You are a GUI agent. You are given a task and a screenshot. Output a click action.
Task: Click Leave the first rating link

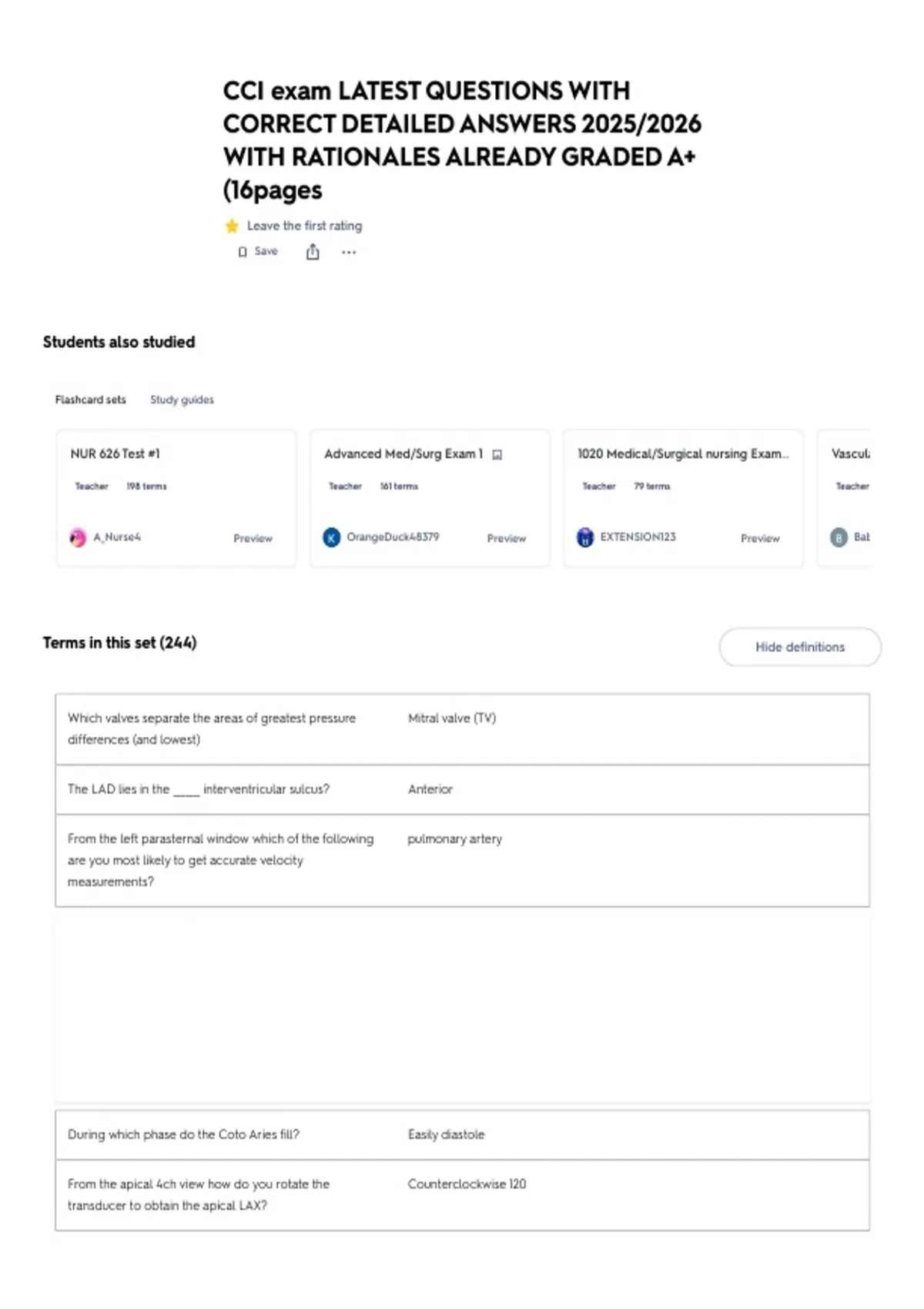pos(304,226)
